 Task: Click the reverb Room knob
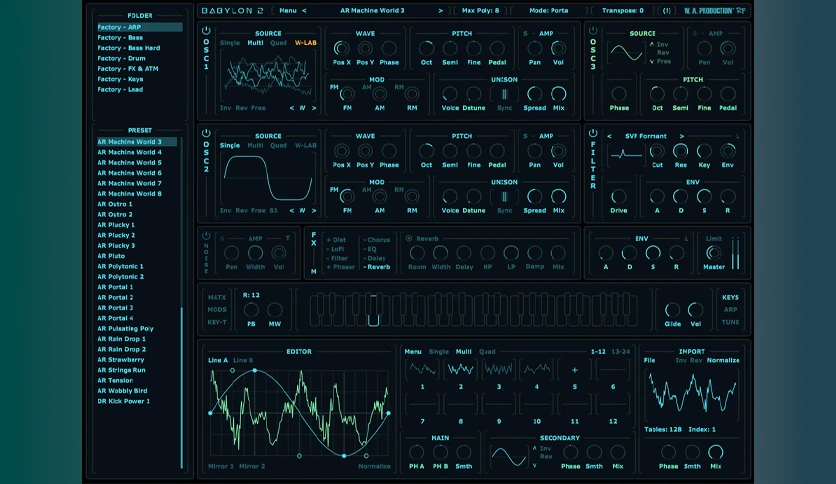[417, 253]
